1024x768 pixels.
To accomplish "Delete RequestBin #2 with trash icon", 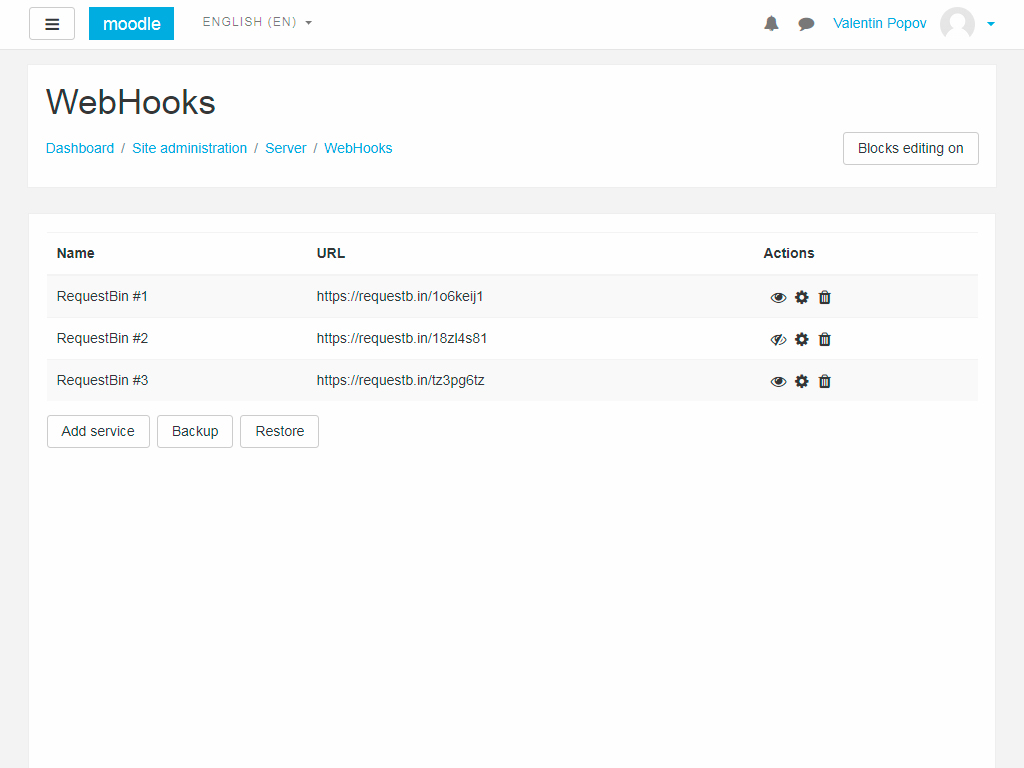I will coord(824,339).
